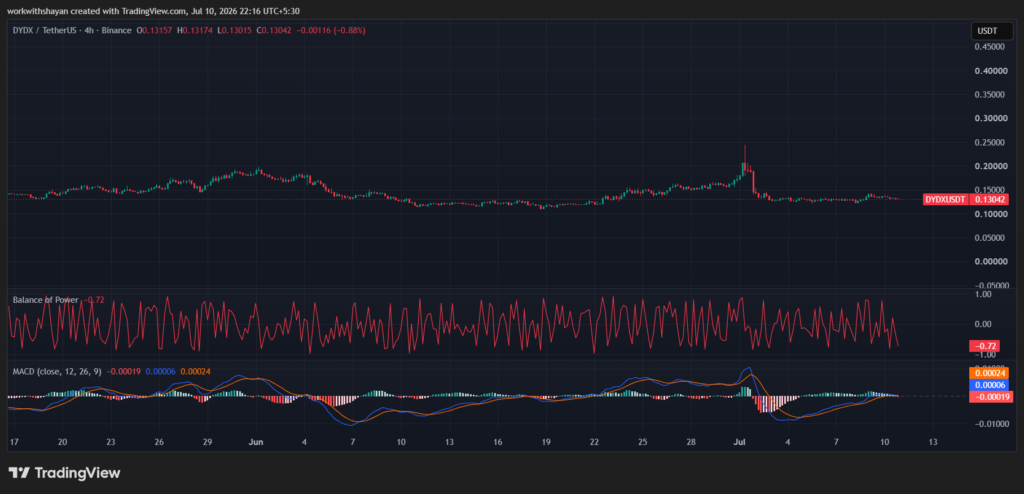Click the blue 0.00006 axis label

[x=989, y=385]
